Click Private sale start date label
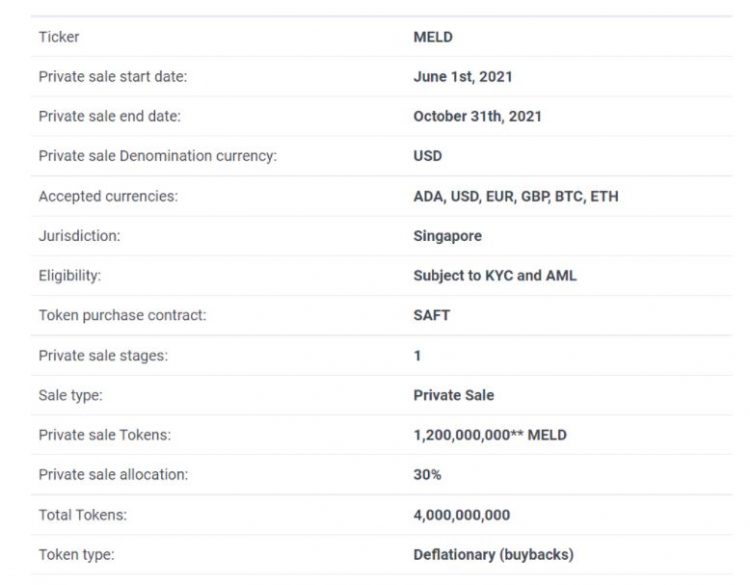This screenshot has height=585, width=750. [x=113, y=76]
